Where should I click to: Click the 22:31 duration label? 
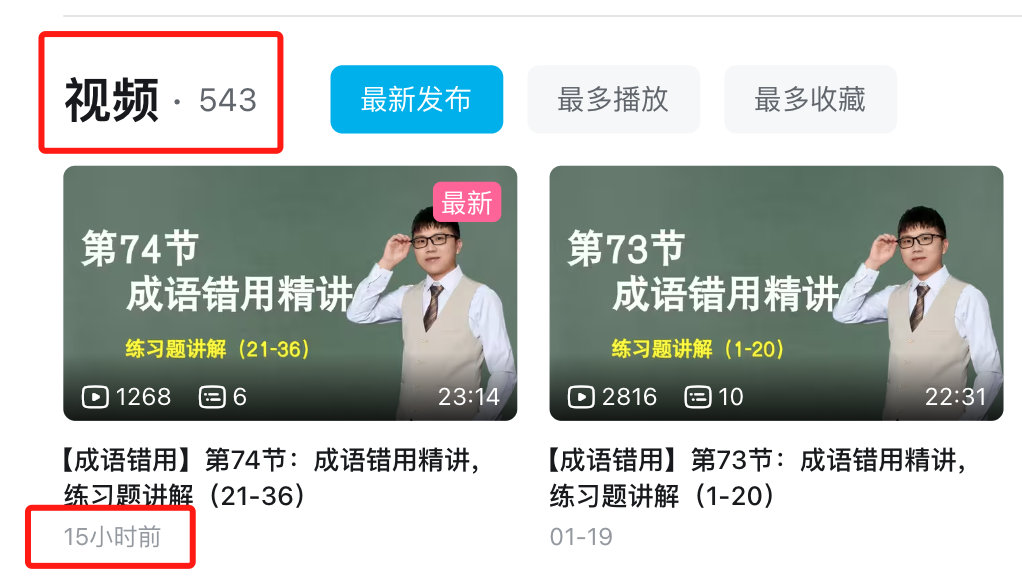pyautogui.click(x=955, y=397)
